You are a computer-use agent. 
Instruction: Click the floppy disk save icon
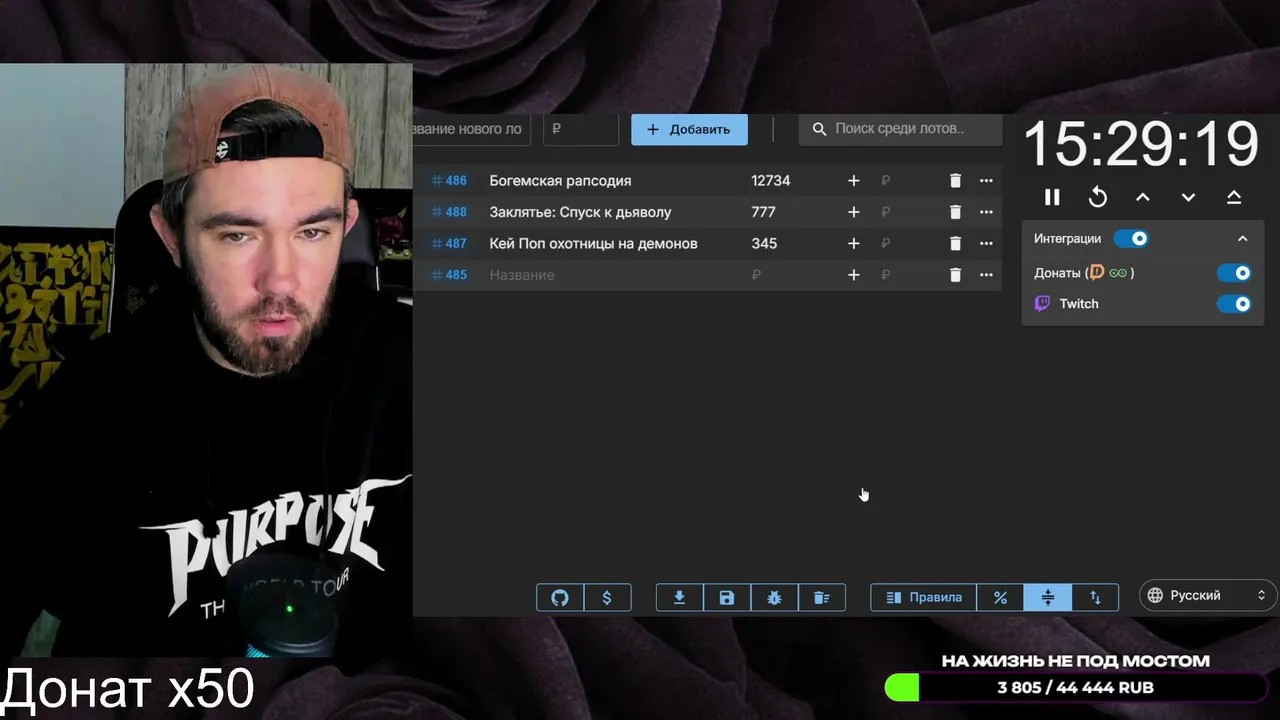(x=727, y=597)
